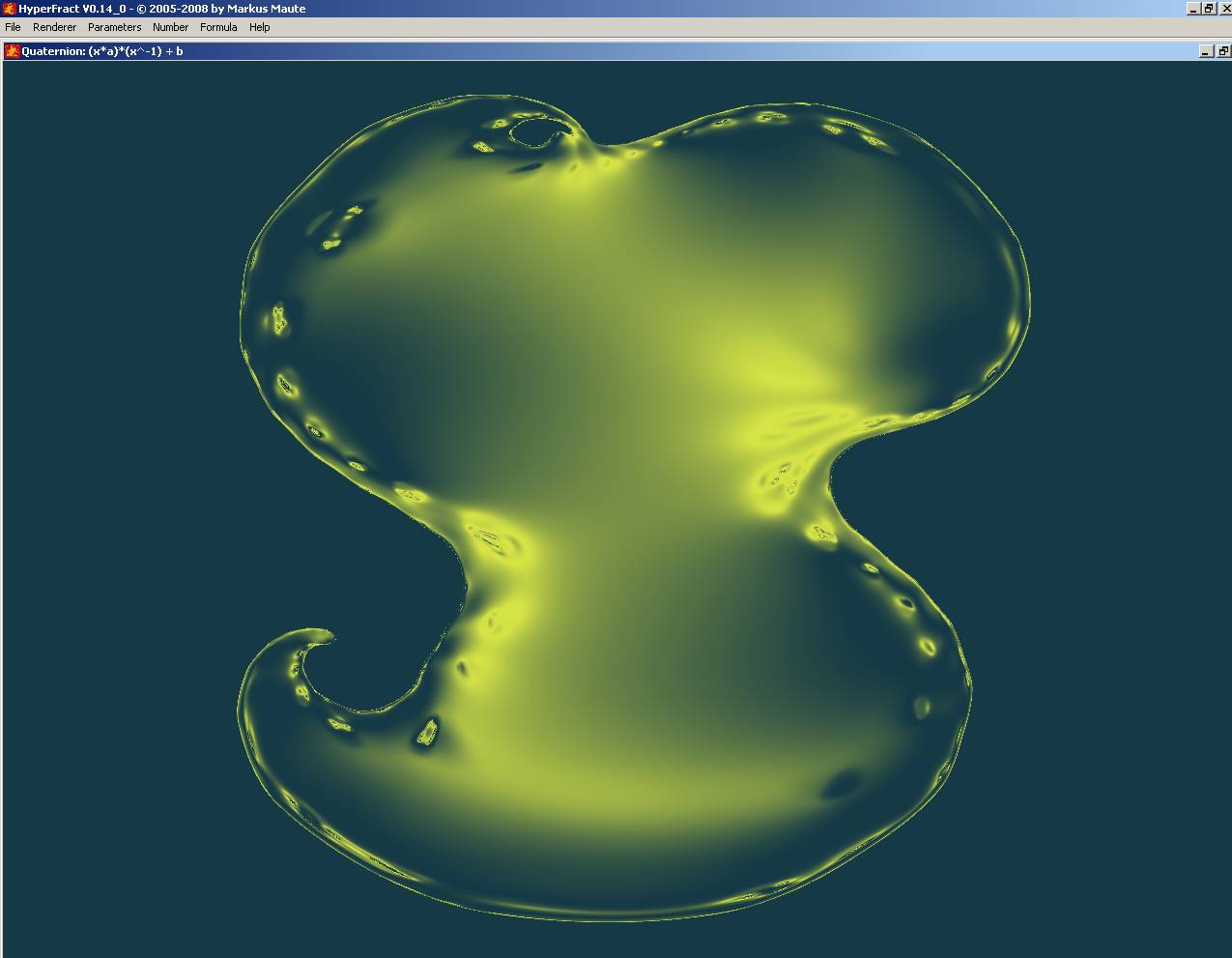Minimize the Quaternion child window

click(1206, 51)
